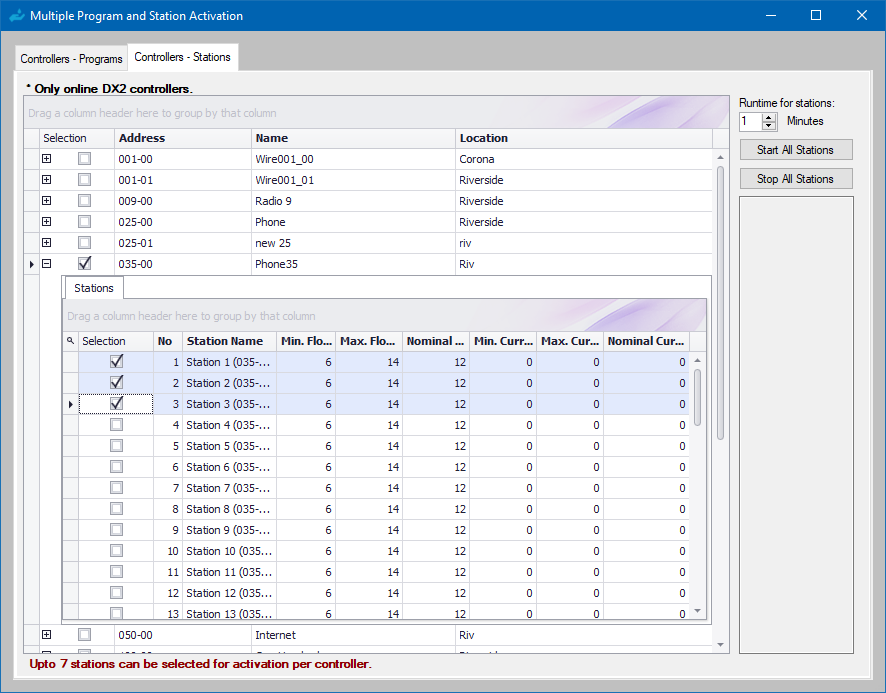The image size is (886, 693).
Task: Sort stations by the No column header
Action: click(168, 341)
